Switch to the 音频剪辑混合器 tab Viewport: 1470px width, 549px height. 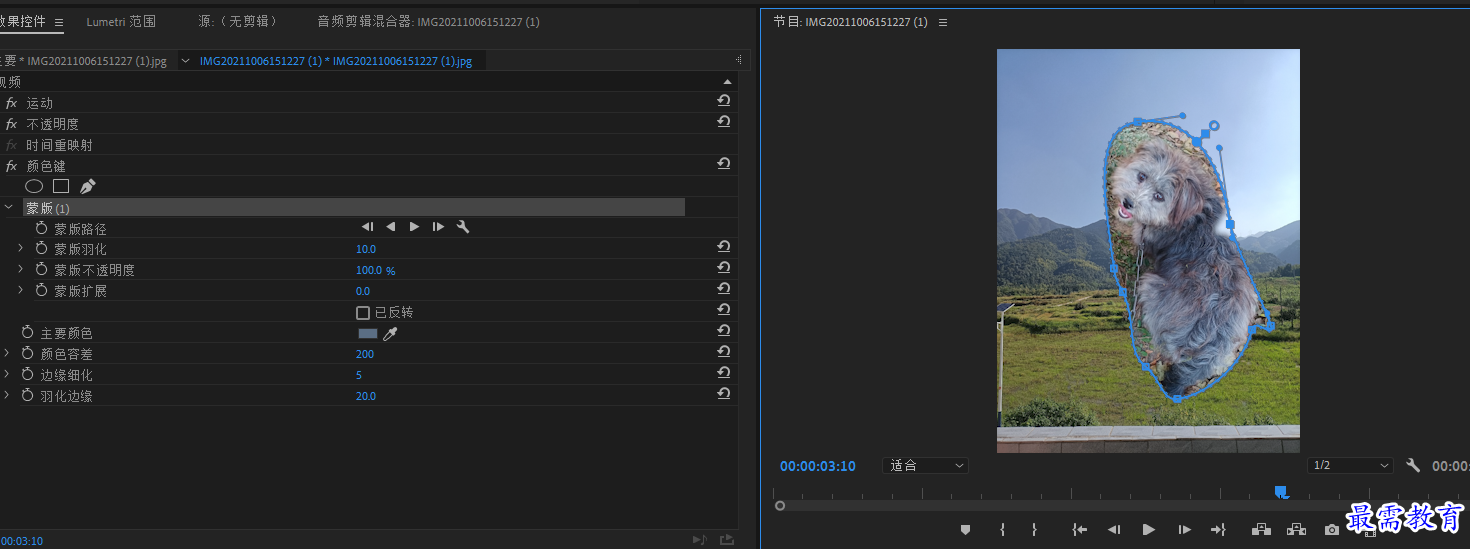coord(428,21)
